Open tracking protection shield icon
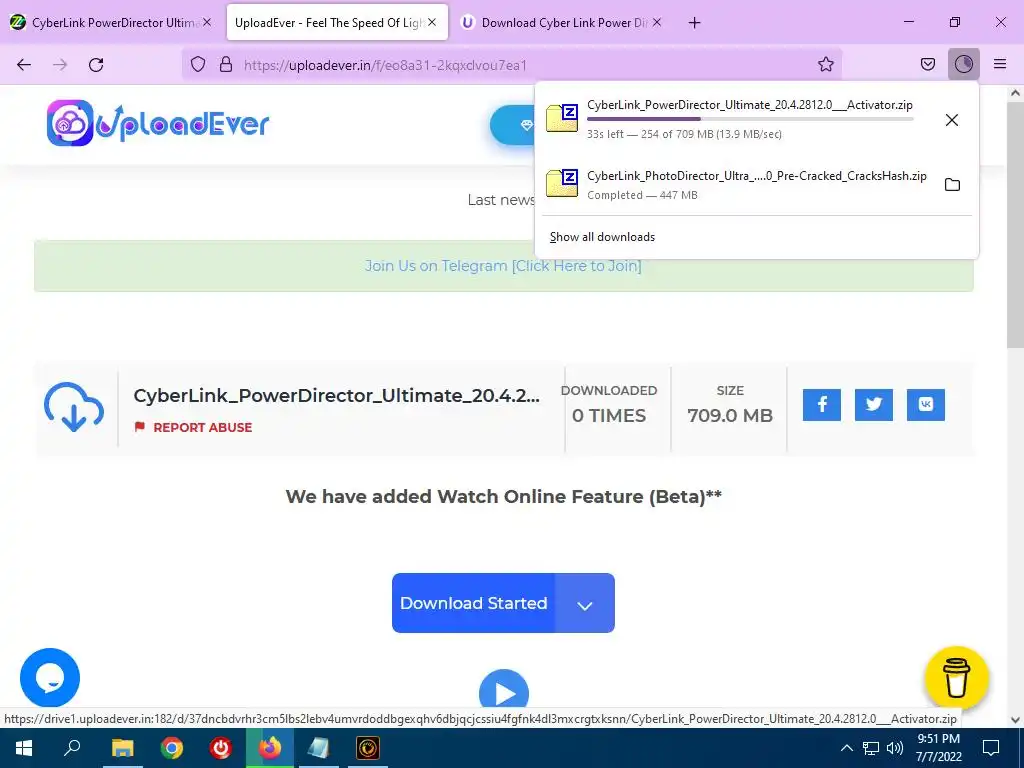This screenshot has width=1024, height=768. 198,64
